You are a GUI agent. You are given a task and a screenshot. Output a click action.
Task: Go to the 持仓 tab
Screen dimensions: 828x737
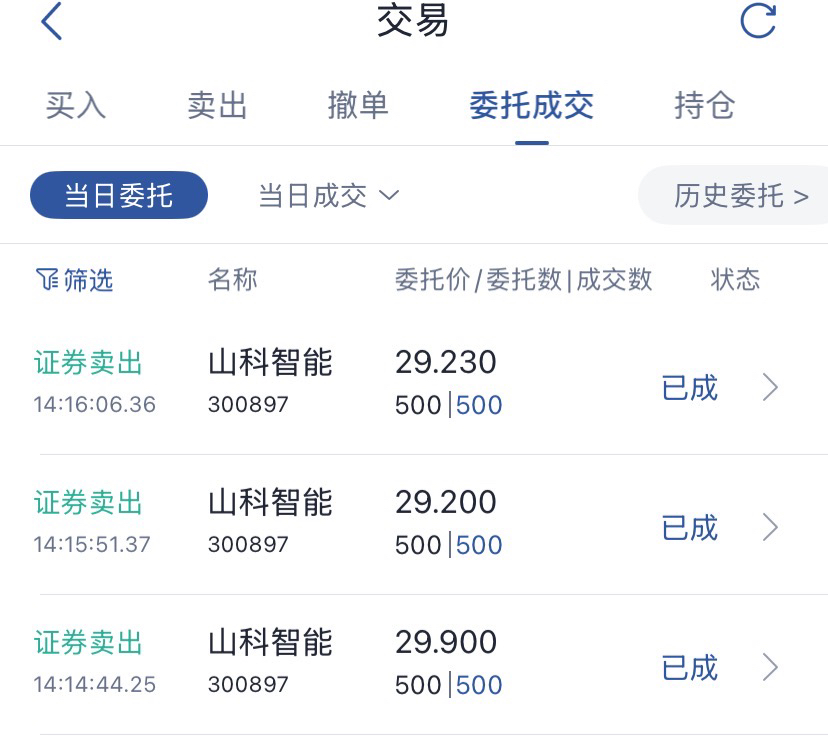(704, 105)
